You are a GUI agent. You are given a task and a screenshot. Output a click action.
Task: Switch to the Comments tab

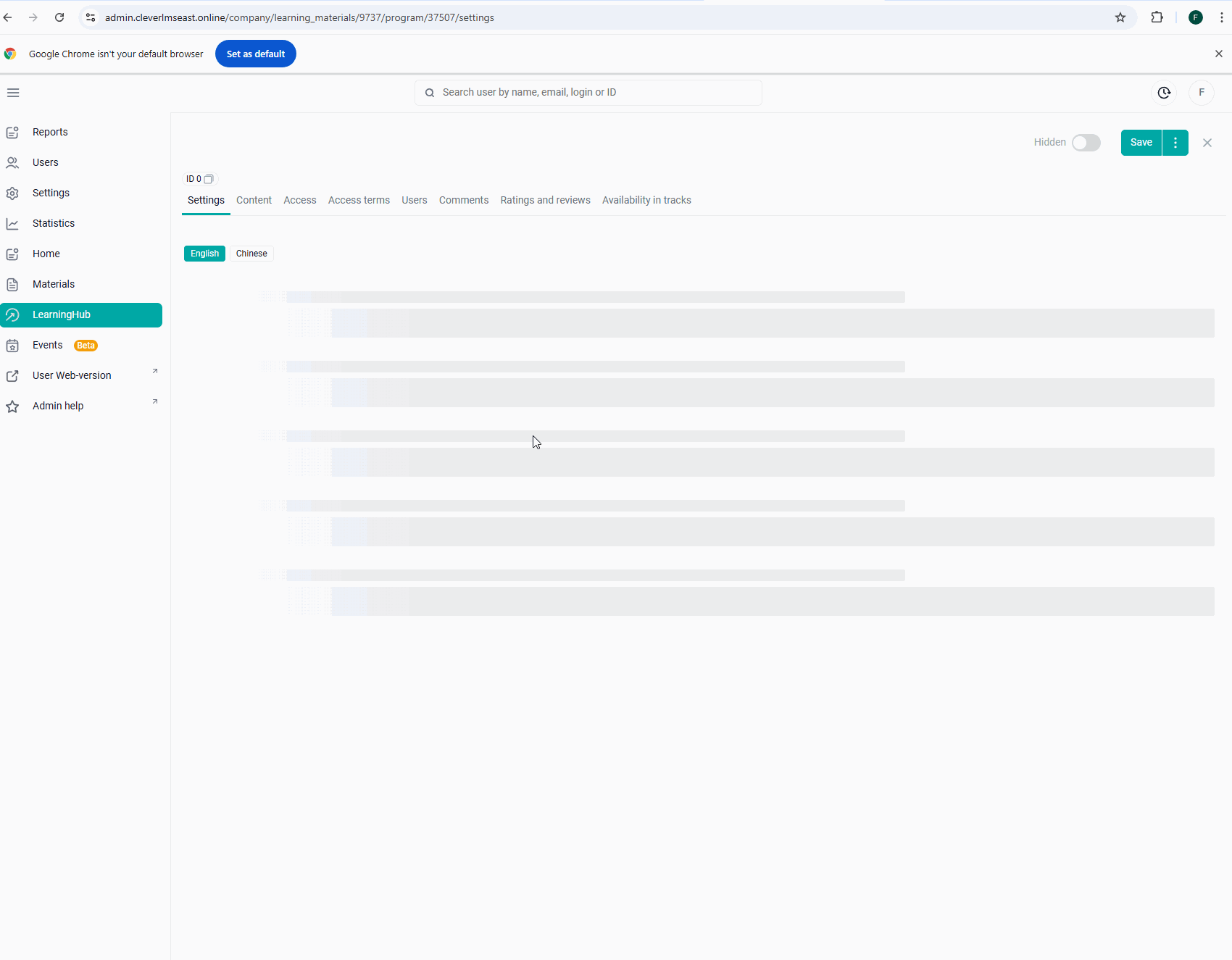pyautogui.click(x=464, y=200)
